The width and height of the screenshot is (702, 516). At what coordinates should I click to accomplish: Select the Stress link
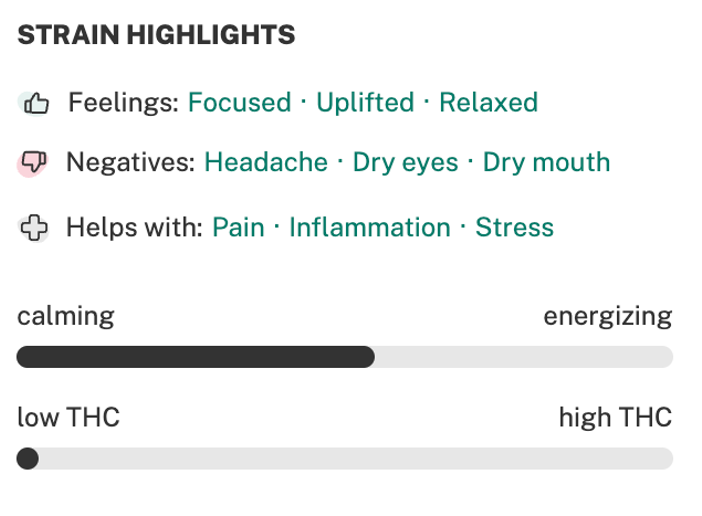tap(514, 227)
